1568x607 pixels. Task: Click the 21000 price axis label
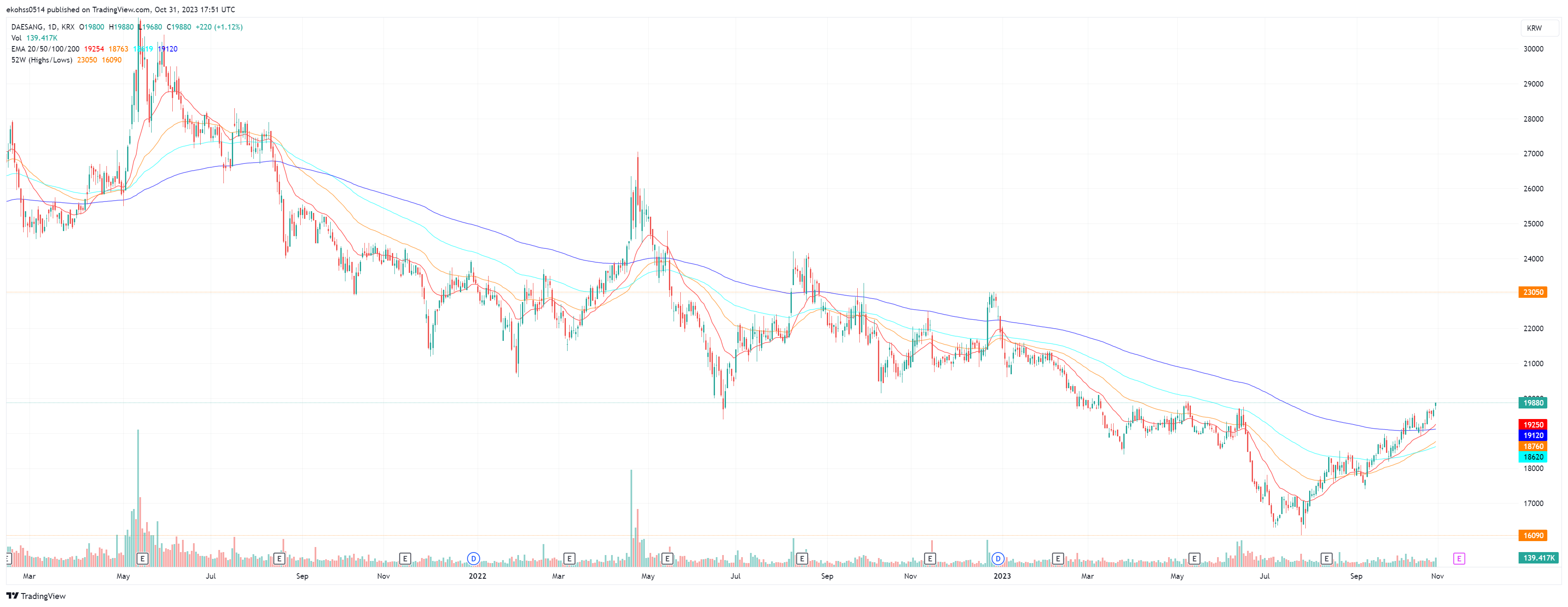[1533, 364]
